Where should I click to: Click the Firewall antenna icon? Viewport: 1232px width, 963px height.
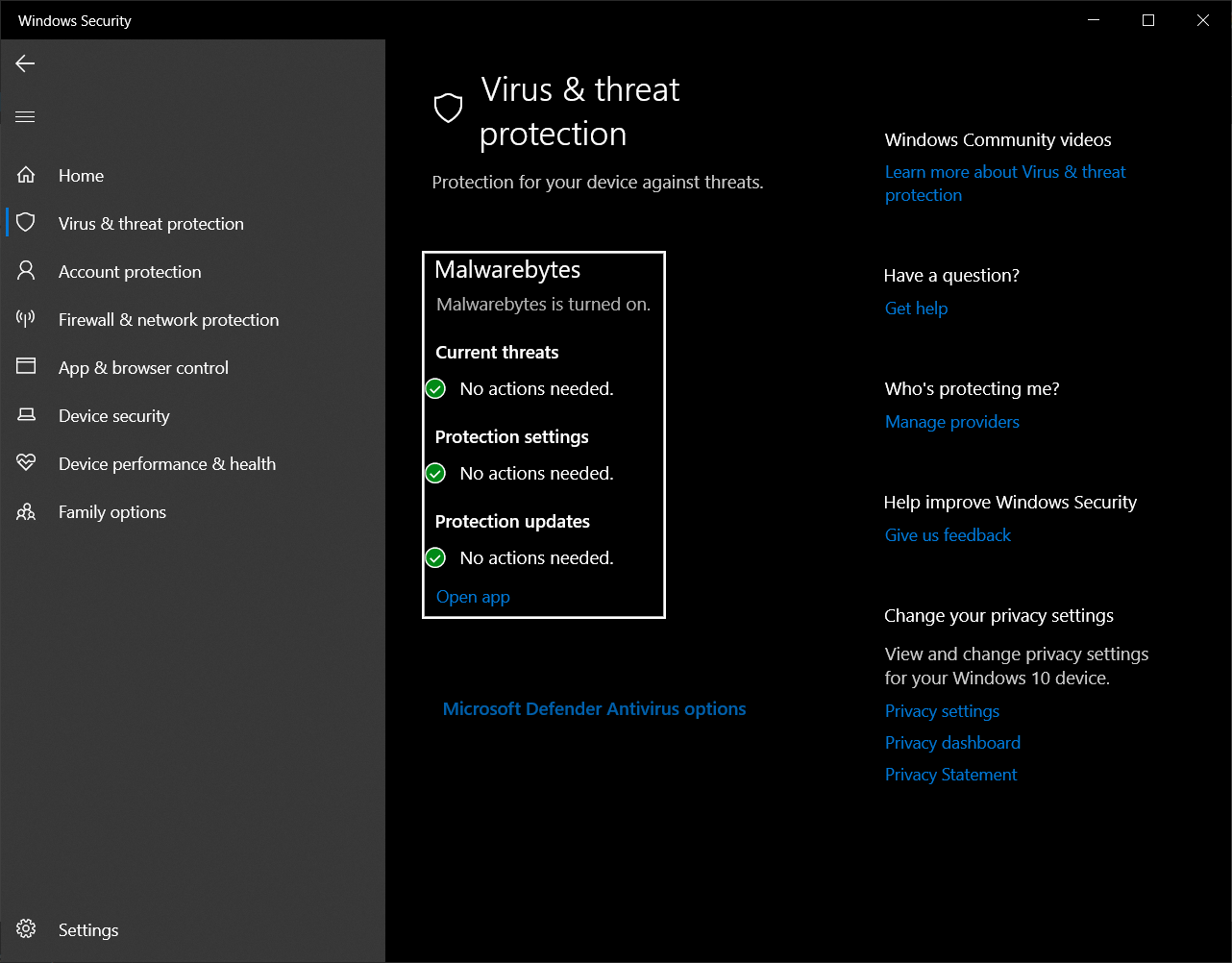coord(26,319)
